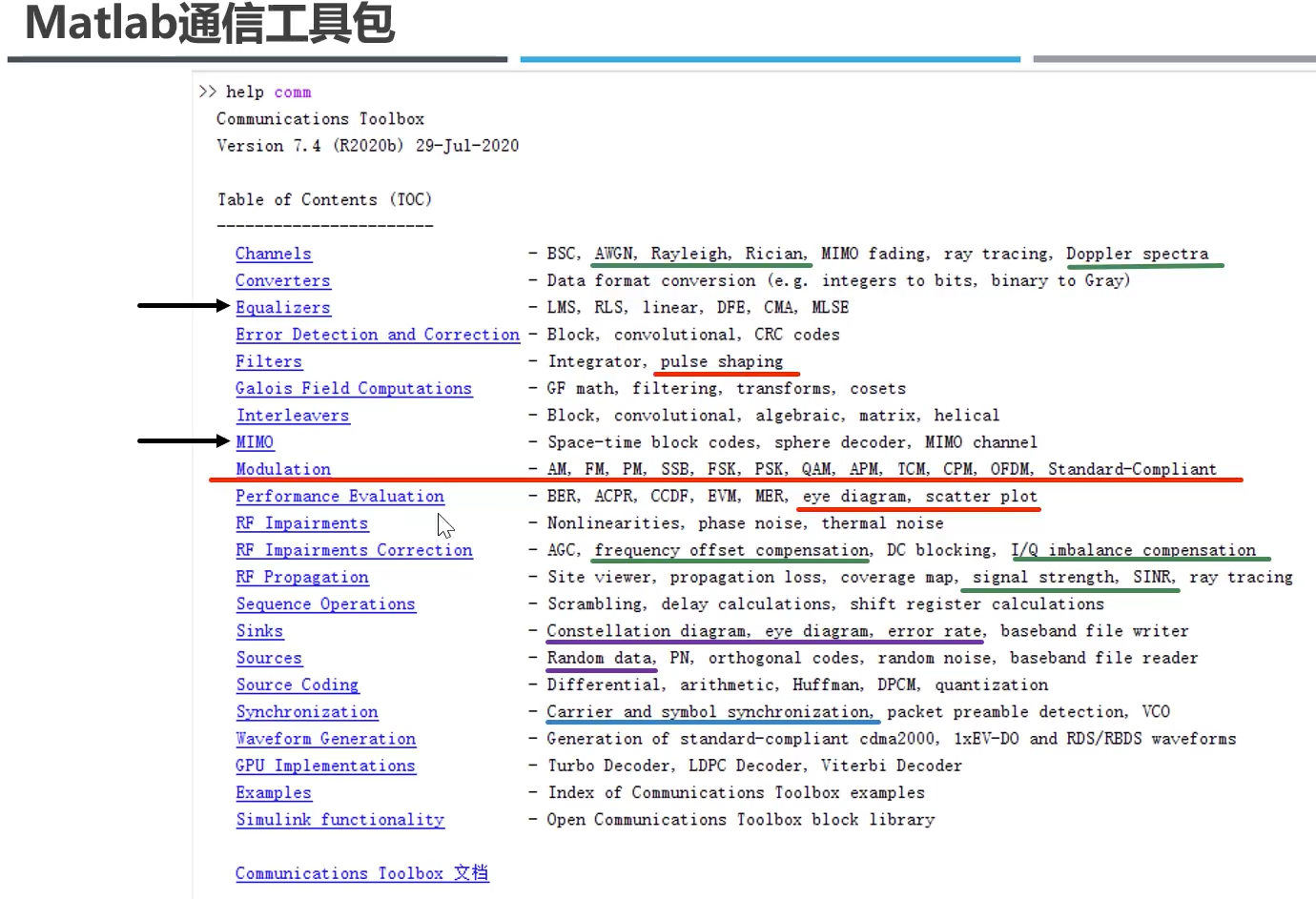
Task: Click the 'Doppler spectra' text in Channels row
Action: (x=1137, y=254)
